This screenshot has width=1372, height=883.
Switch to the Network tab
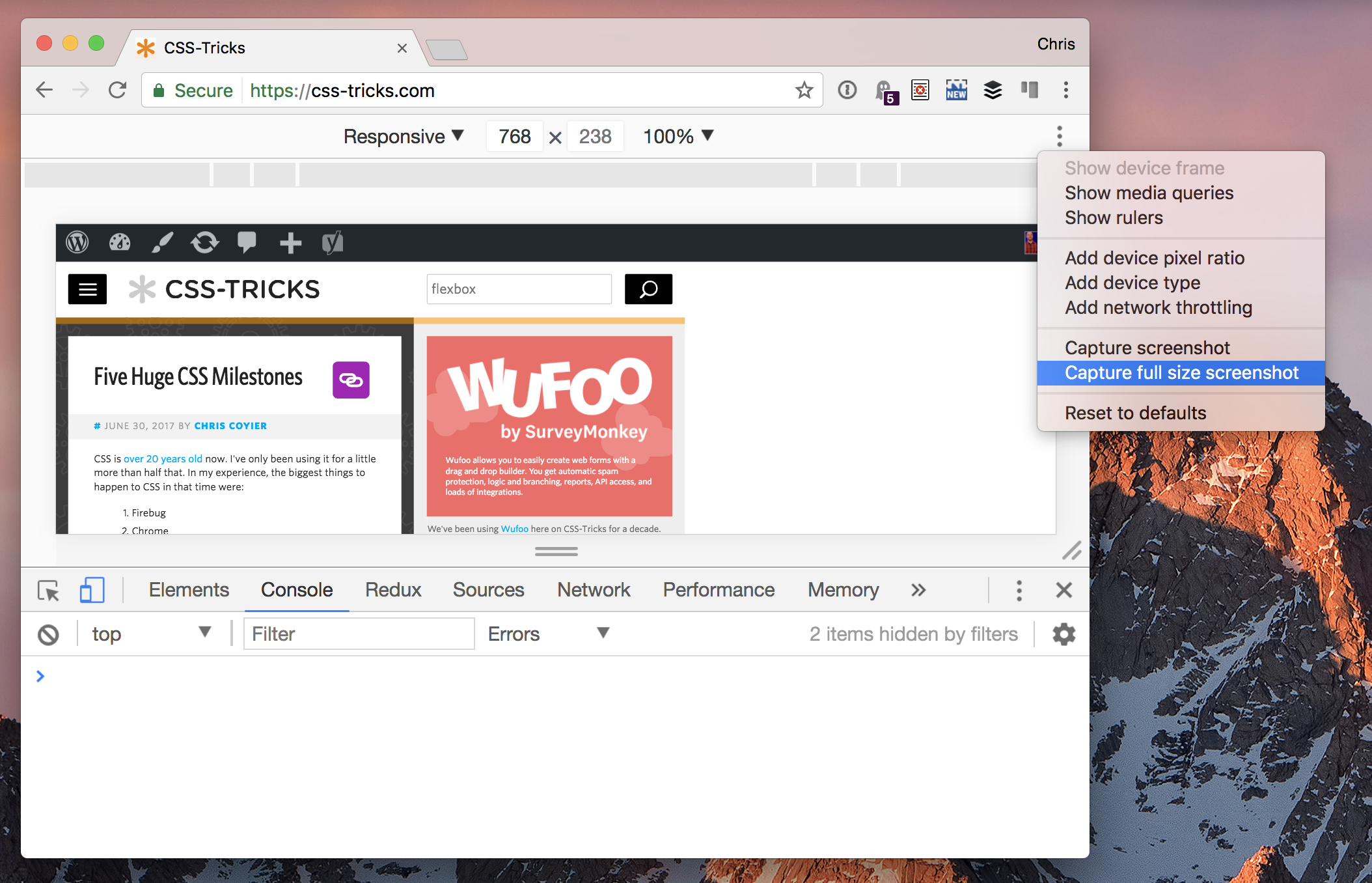(x=590, y=588)
